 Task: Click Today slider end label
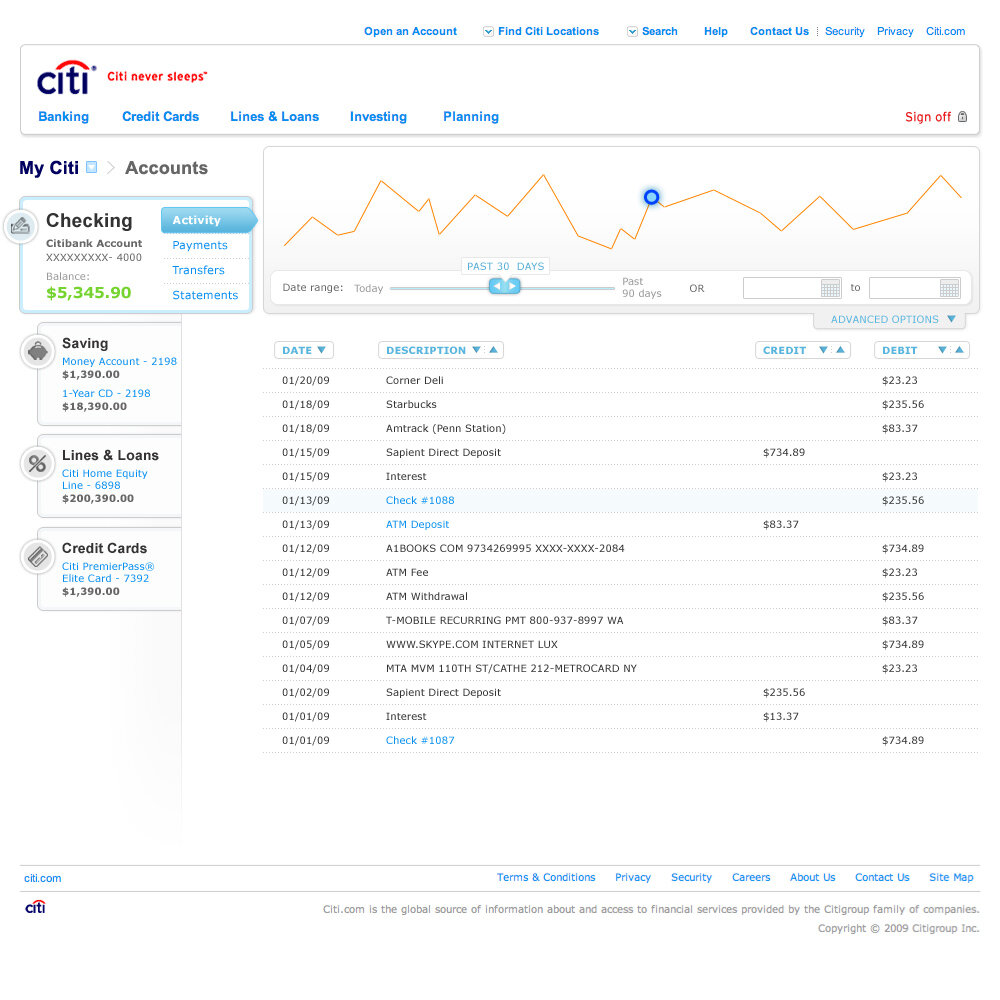coord(369,288)
